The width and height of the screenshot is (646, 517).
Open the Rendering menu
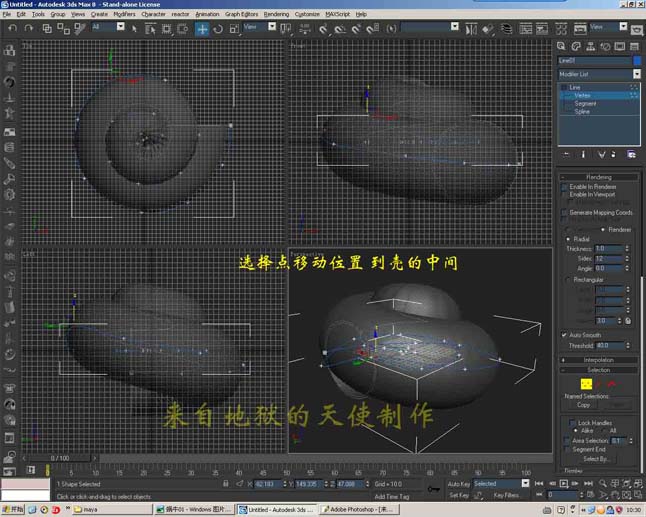tap(276, 14)
